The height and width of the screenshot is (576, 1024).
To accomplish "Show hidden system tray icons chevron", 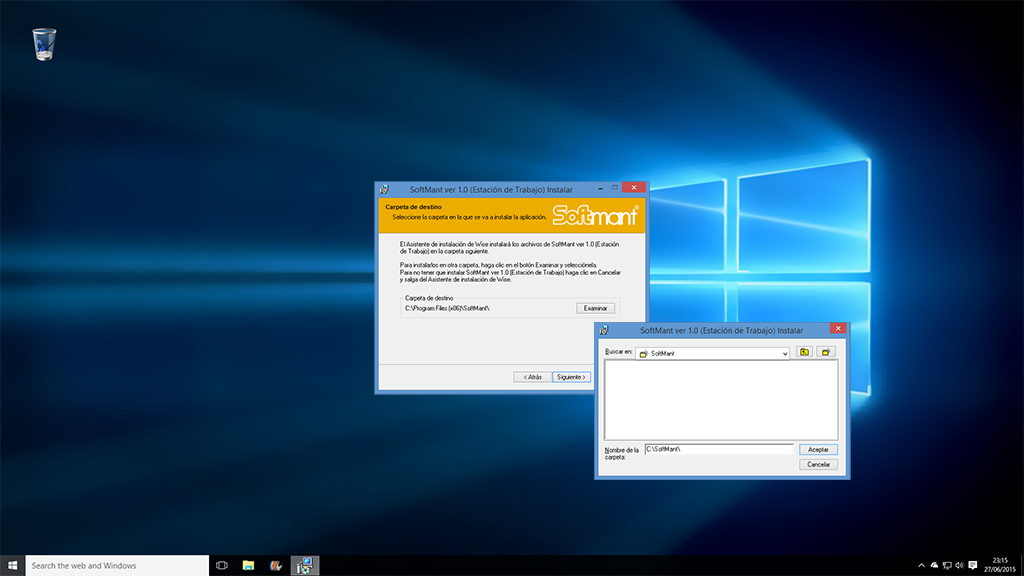I will 921,565.
